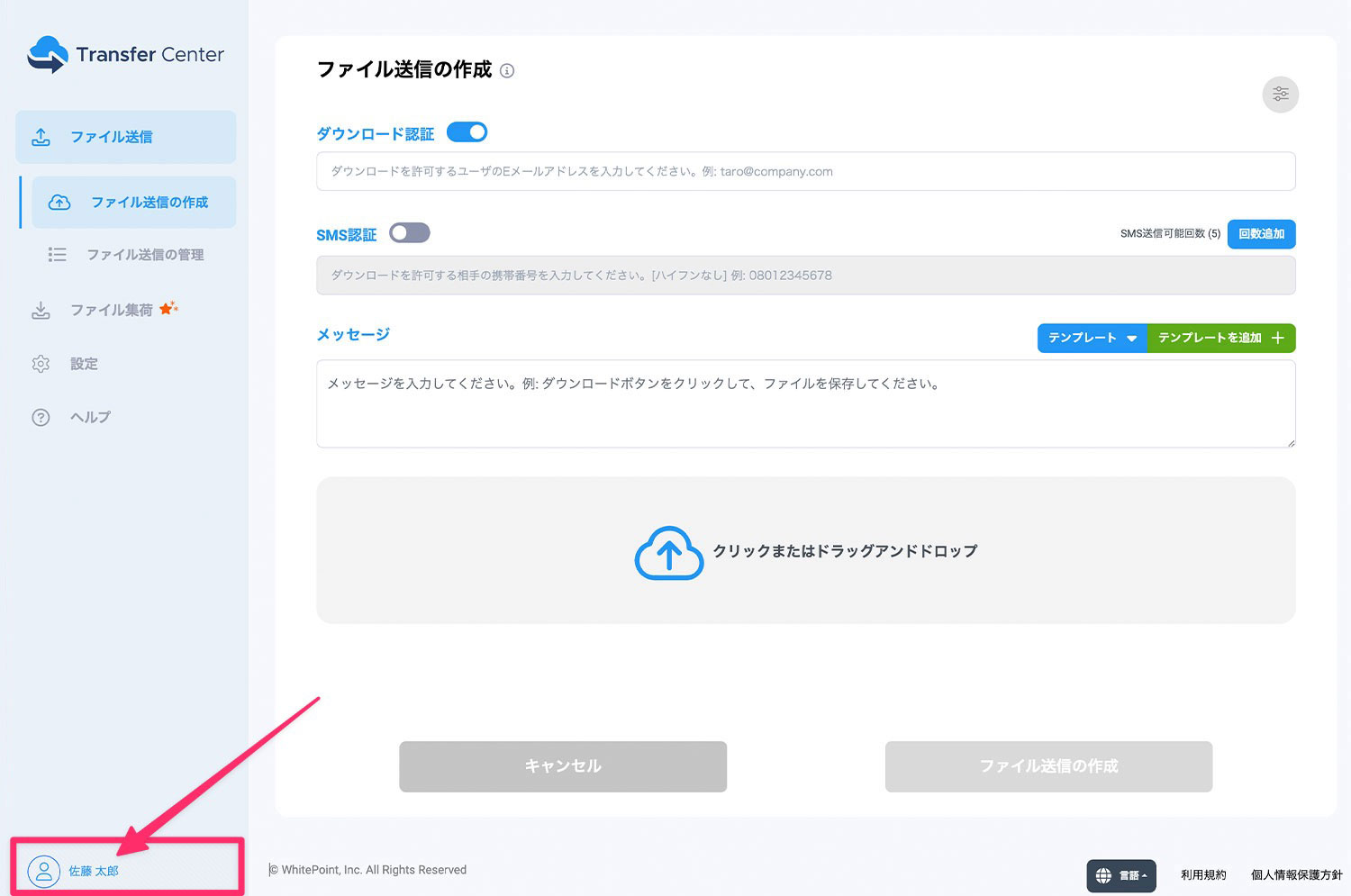Open the テンプレート dropdown
Viewport: 1351px width, 896px height.
point(1091,338)
